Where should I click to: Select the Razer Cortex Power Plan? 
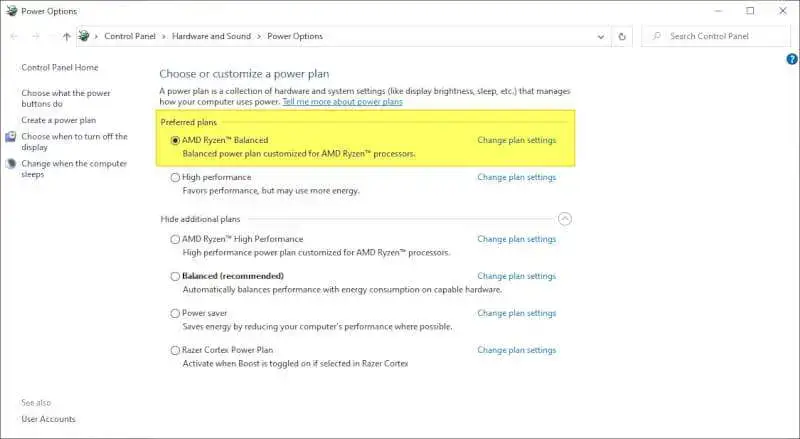175,350
